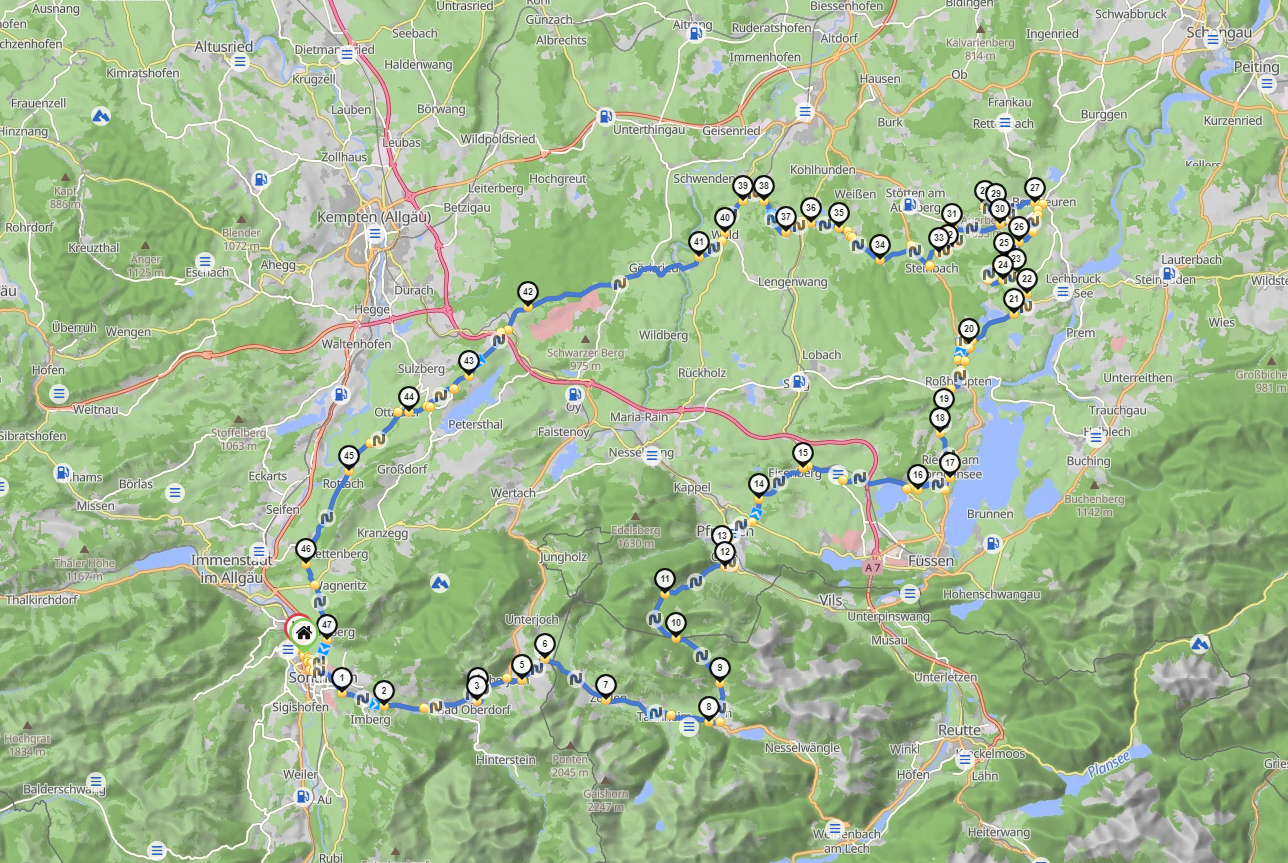The width and height of the screenshot is (1288, 863).
Task: Select waypoint 7 on the route
Action: (x=605, y=685)
